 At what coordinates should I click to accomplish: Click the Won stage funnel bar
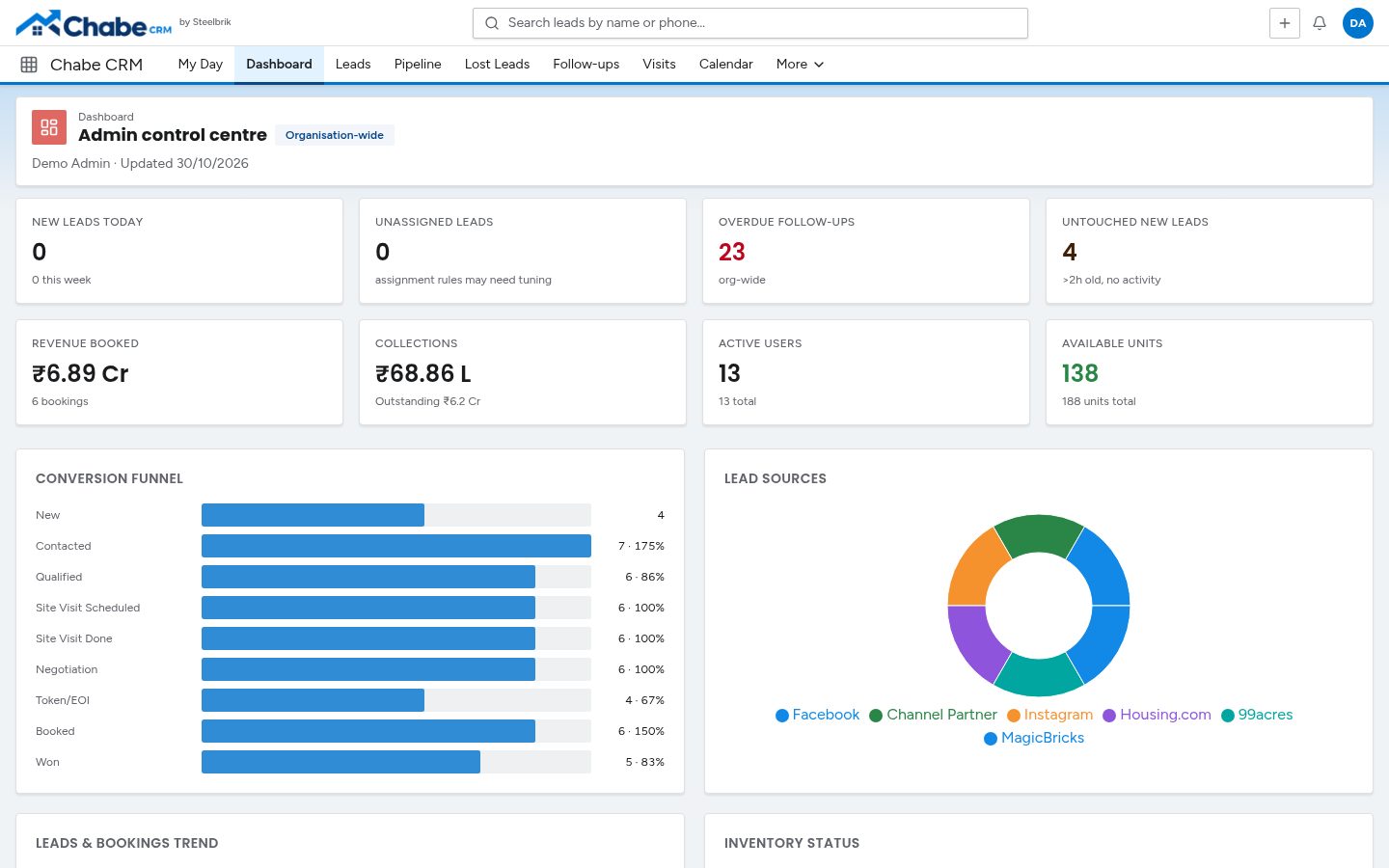pos(340,762)
